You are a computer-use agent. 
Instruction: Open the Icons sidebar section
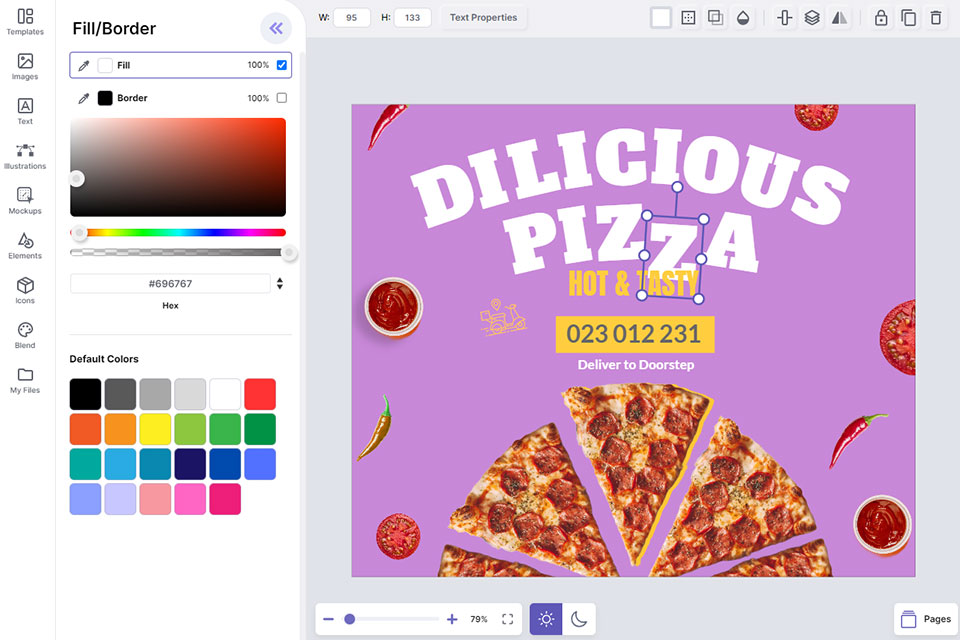(x=25, y=290)
